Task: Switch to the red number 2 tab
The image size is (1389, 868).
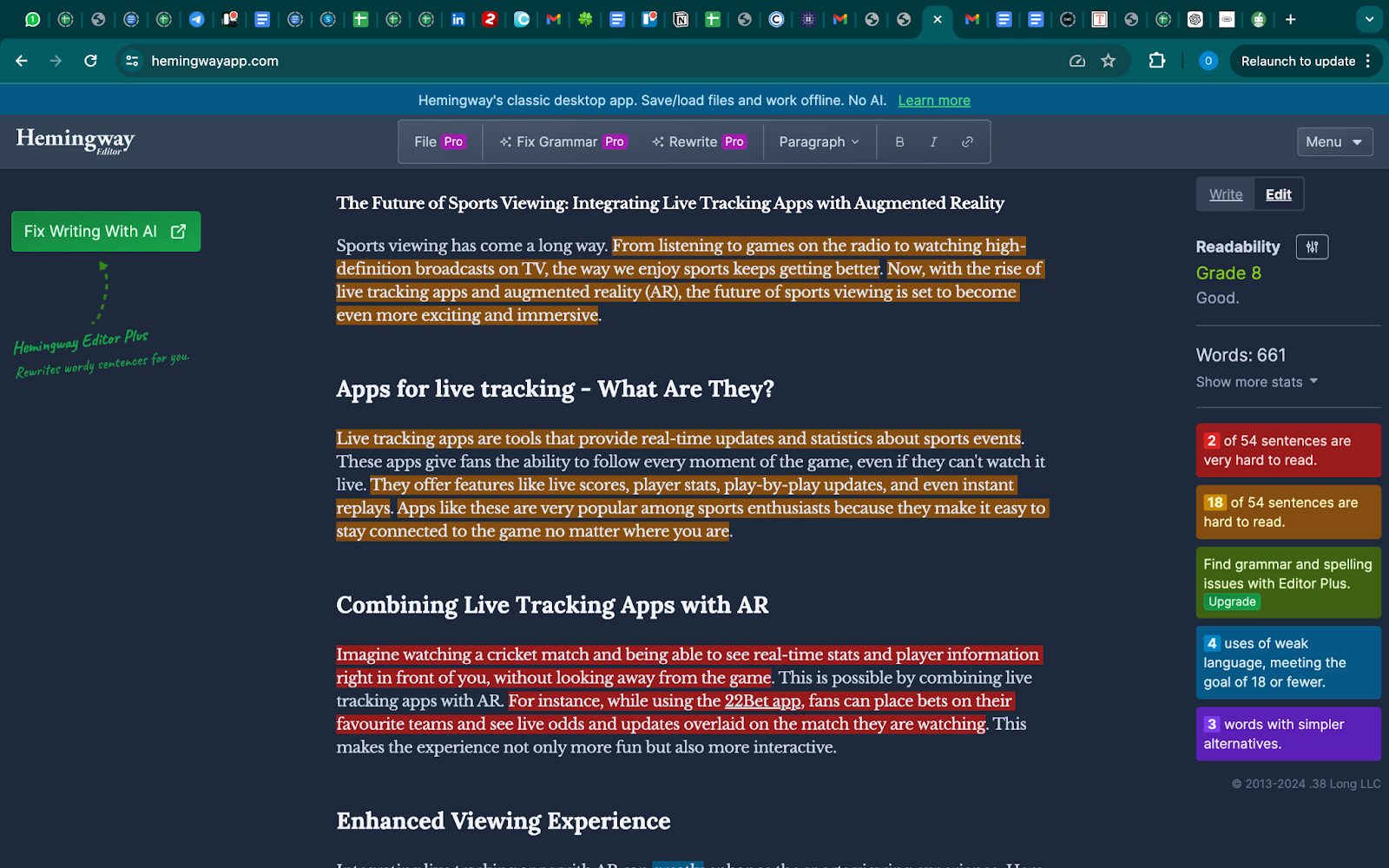Action: click(x=490, y=19)
